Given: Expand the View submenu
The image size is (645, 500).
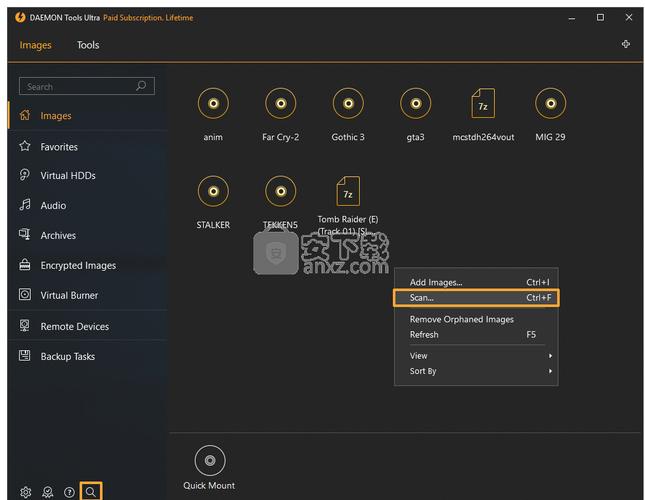Looking at the screenshot, I should (476, 356).
